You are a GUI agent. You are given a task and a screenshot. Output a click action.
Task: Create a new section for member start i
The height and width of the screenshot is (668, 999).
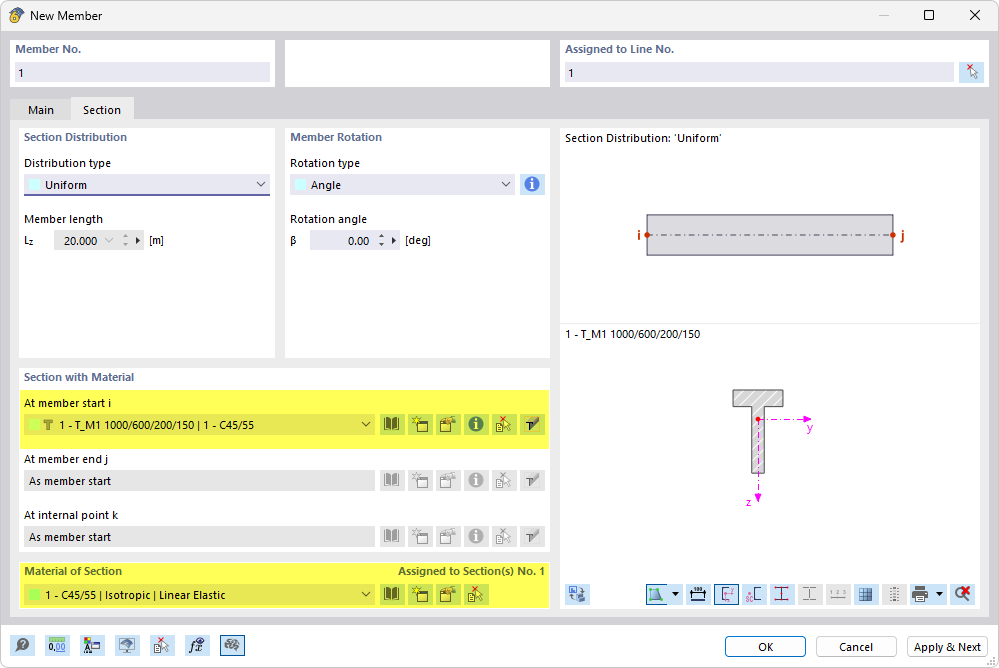(x=420, y=424)
